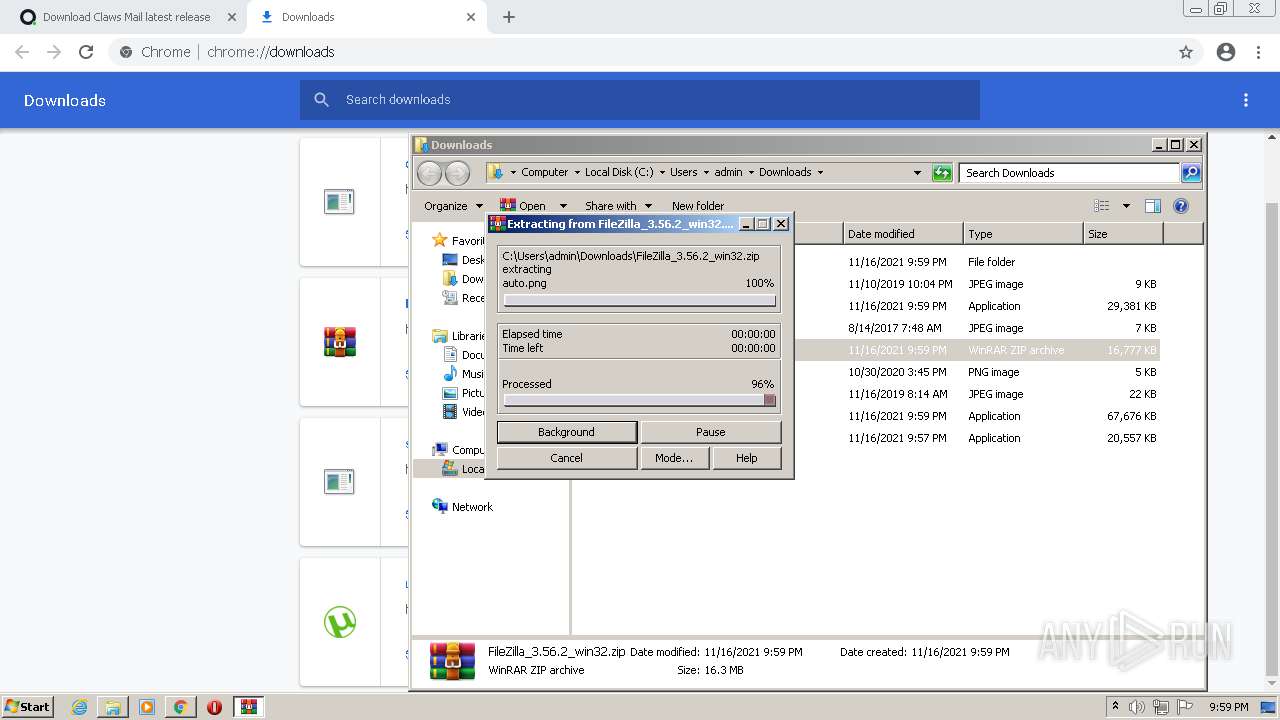Sort by Size column header
This screenshot has width=1280, height=720.
coord(1123,234)
